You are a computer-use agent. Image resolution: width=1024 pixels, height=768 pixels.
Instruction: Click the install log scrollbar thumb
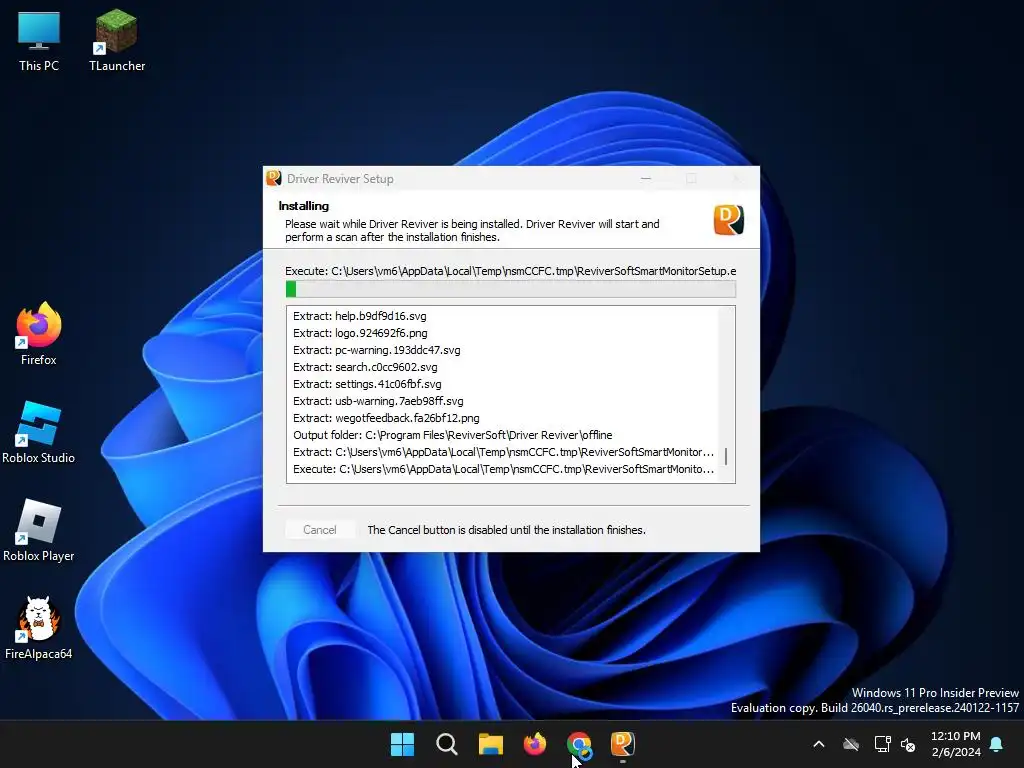click(x=726, y=456)
